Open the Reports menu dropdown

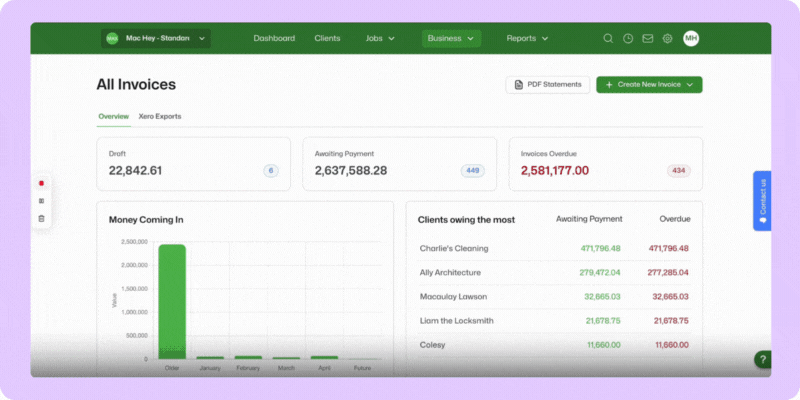(x=527, y=38)
